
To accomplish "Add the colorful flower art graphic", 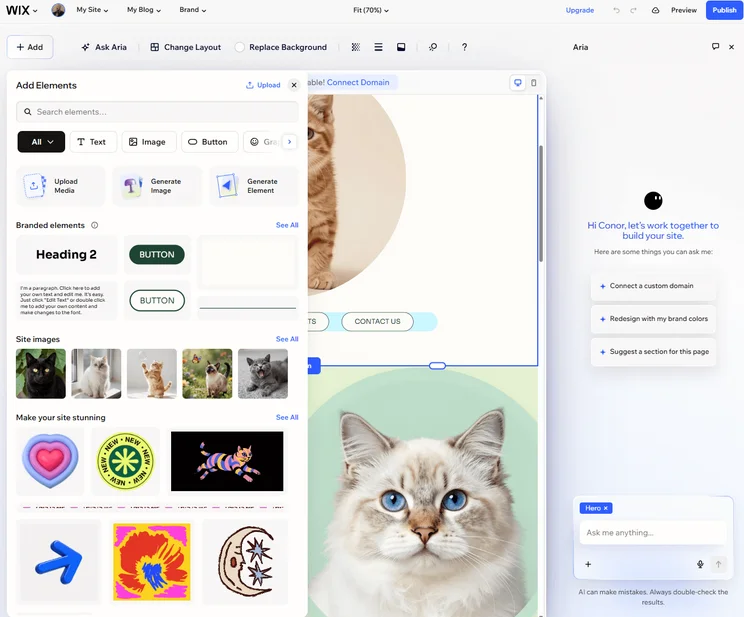I will 152,562.
